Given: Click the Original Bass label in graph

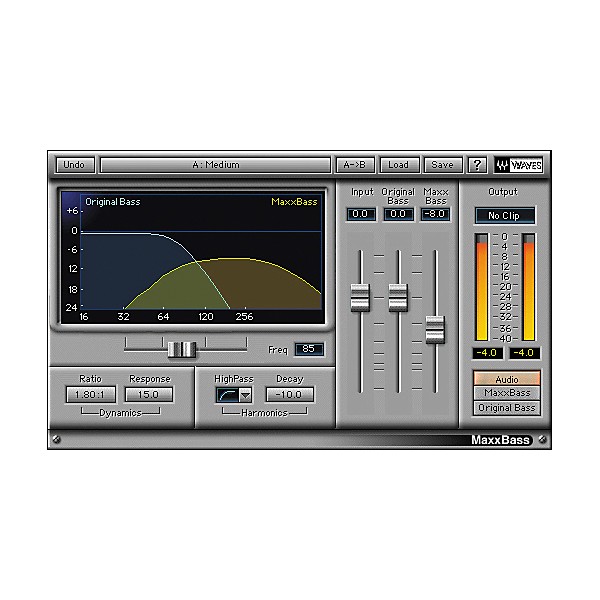Looking at the screenshot, I should coord(112,202).
